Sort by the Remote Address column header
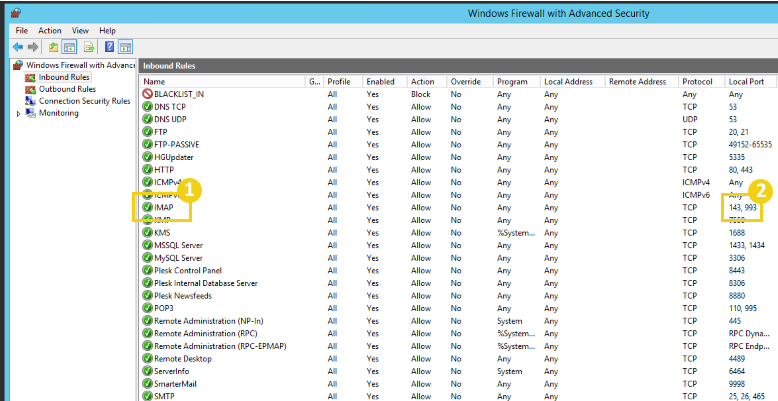778x401 pixels. 642,81
